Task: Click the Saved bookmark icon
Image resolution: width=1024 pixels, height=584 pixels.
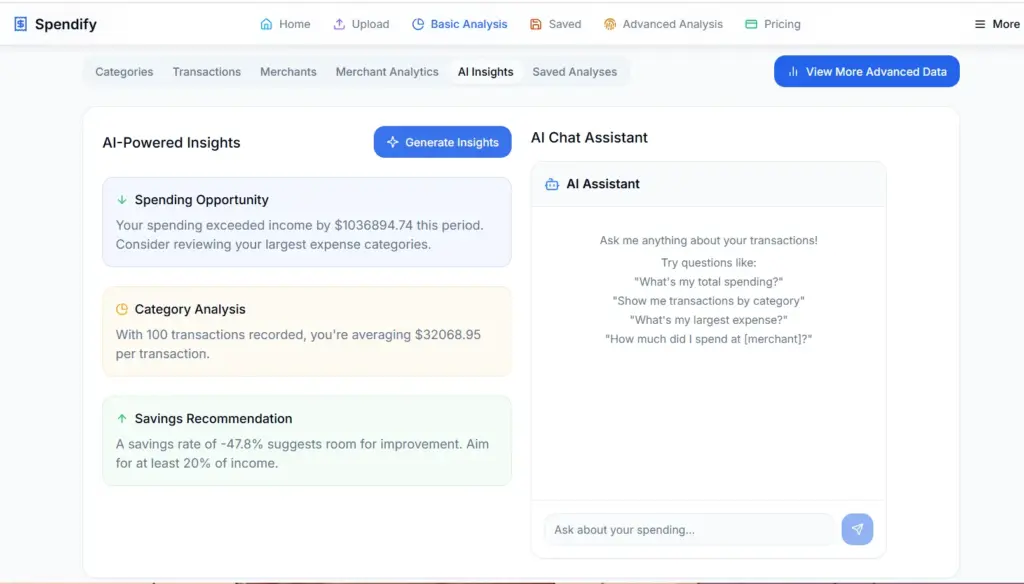Action: coord(534,23)
